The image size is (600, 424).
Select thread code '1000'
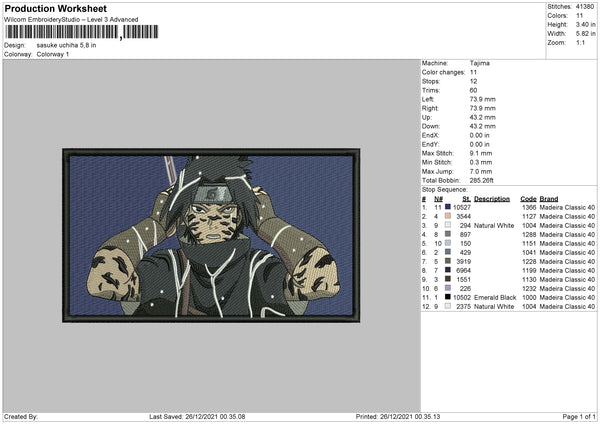pos(529,297)
